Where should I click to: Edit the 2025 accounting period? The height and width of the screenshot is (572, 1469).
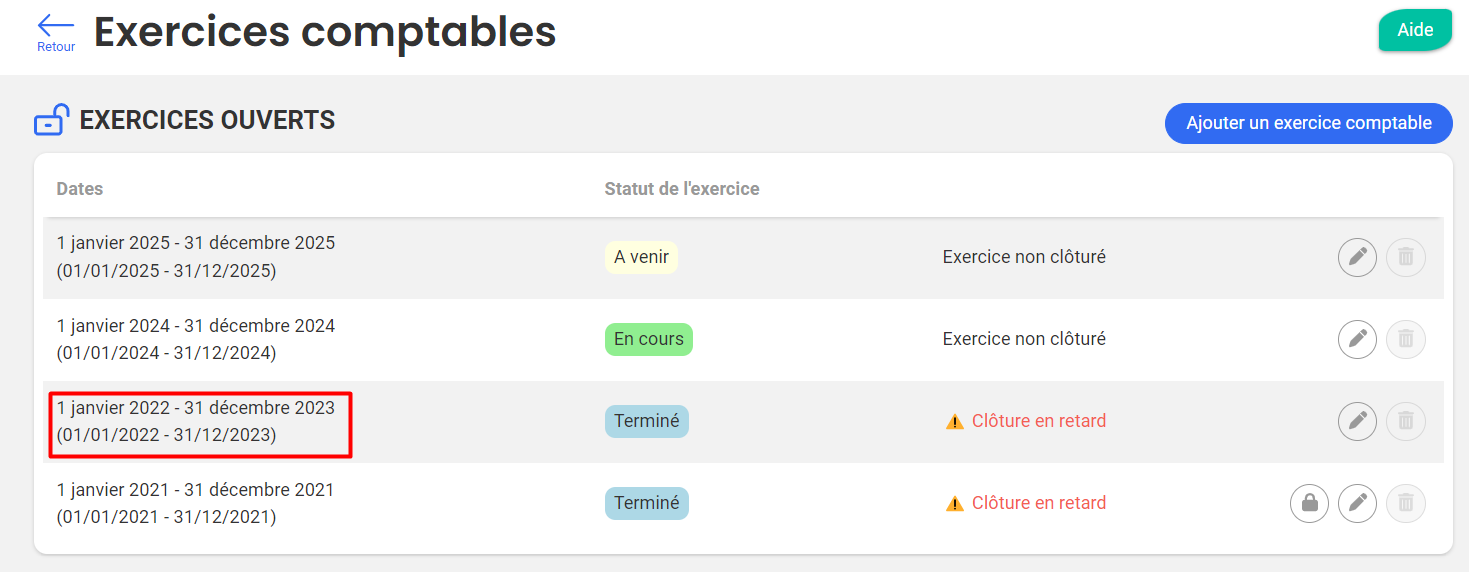(1357, 257)
